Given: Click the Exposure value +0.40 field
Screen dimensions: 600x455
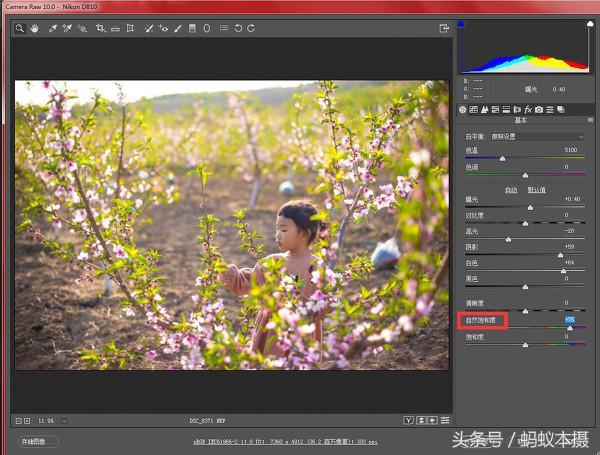Looking at the screenshot, I should point(572,199).
